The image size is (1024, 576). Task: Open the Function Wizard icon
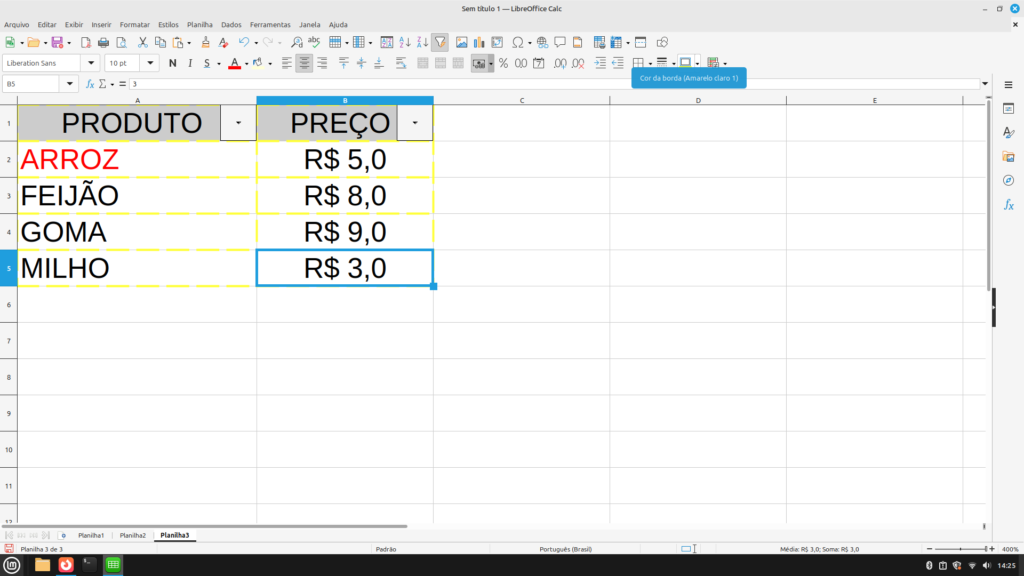(90, 84)
